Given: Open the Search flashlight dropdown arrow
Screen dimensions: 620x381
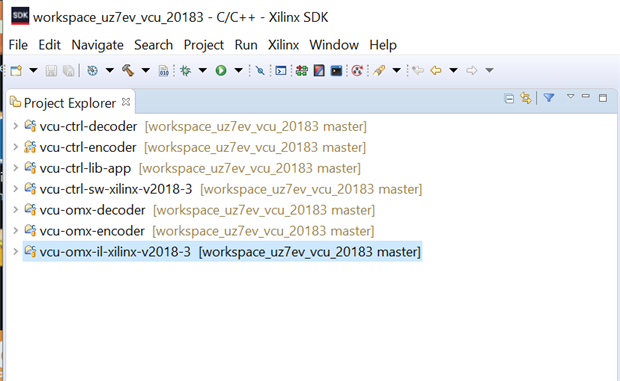Looking at the screenshot, I should pos(397,71).
